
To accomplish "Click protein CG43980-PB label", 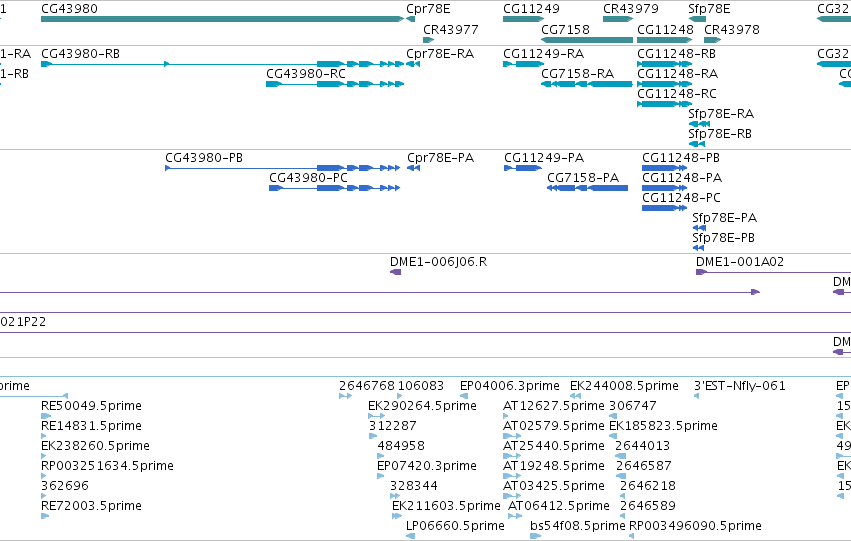I will [204, 158].
